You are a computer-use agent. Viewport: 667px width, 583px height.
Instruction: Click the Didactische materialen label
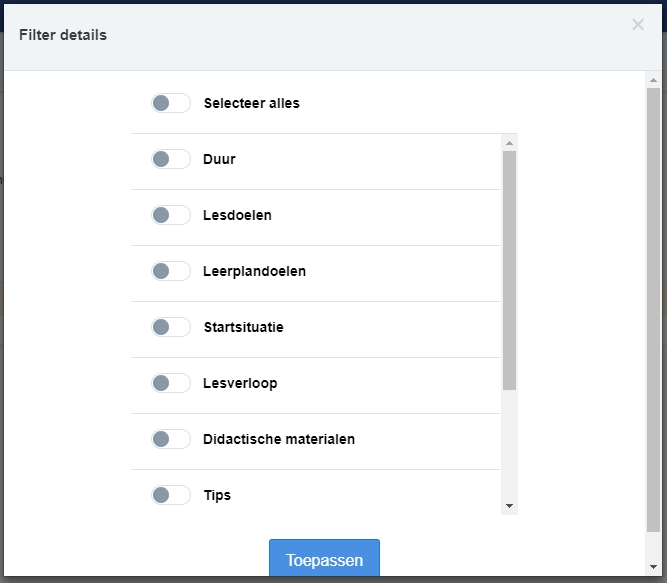click(279, 439)
